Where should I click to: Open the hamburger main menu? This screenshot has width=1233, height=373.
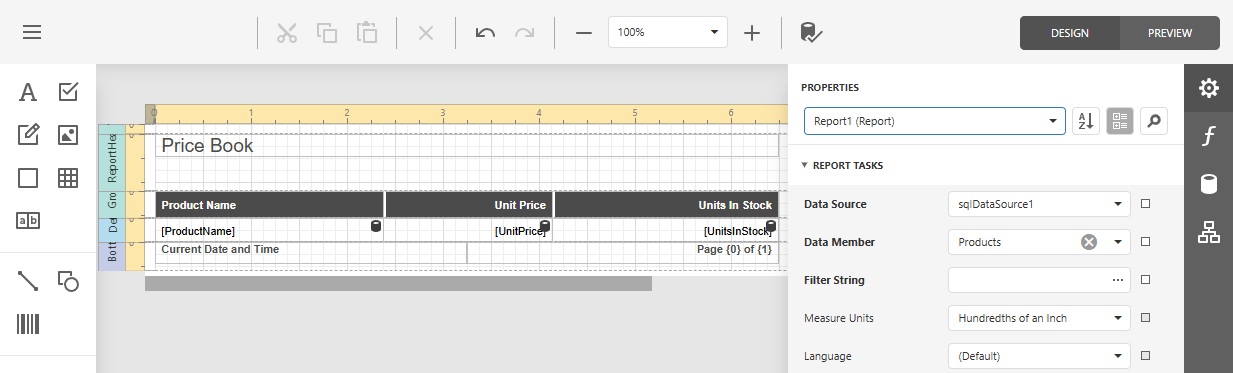pos(32,32)
